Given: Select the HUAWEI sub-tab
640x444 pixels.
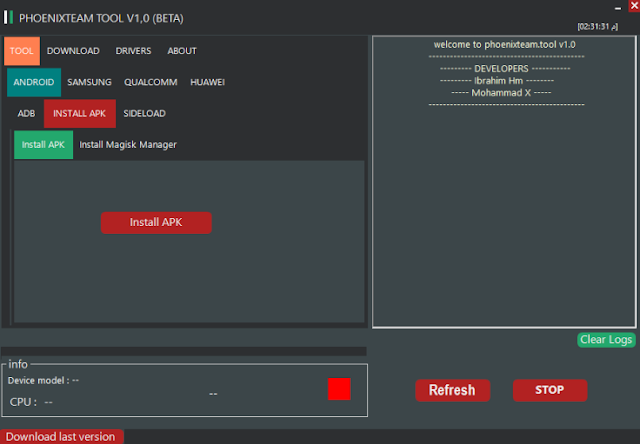Looking at the screenshot, I should coord(207,82).
